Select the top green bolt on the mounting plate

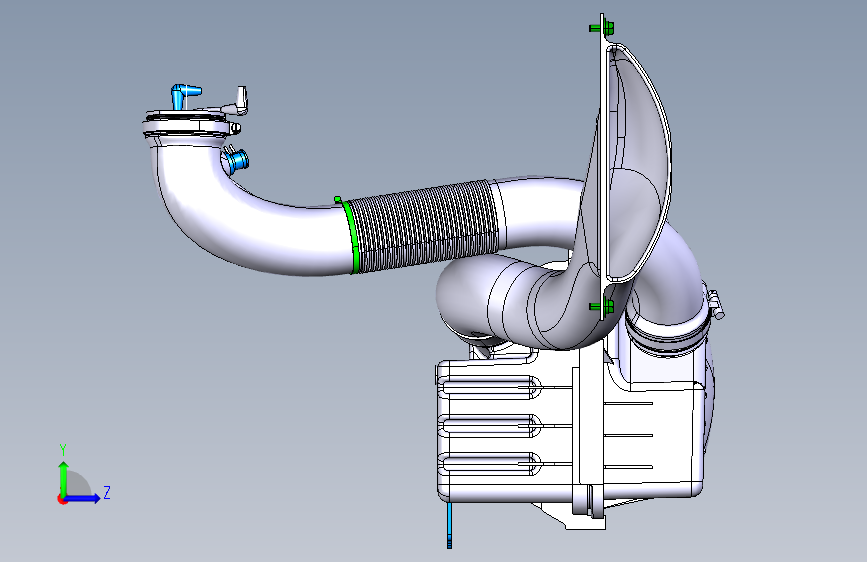602,27
